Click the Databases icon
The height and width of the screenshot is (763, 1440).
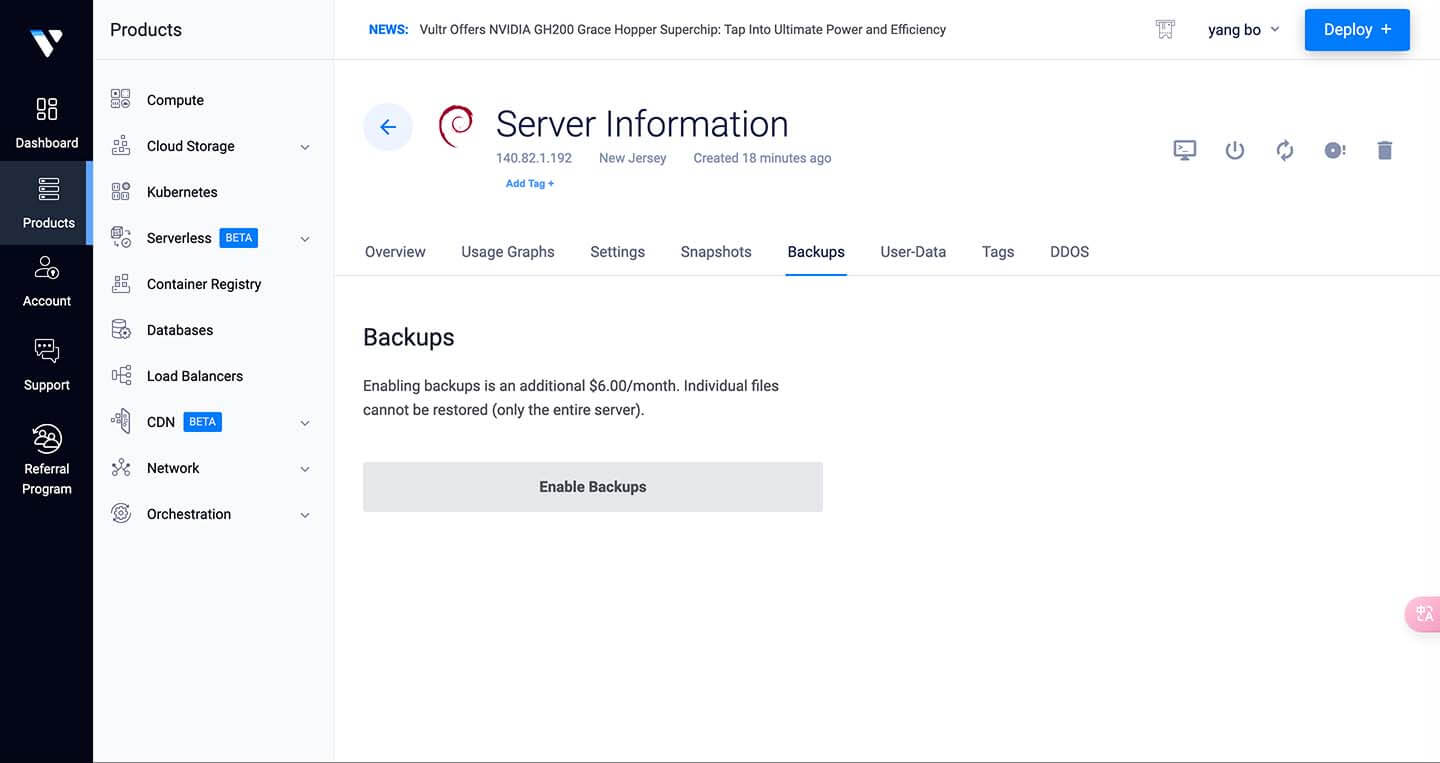pos(121,329)
